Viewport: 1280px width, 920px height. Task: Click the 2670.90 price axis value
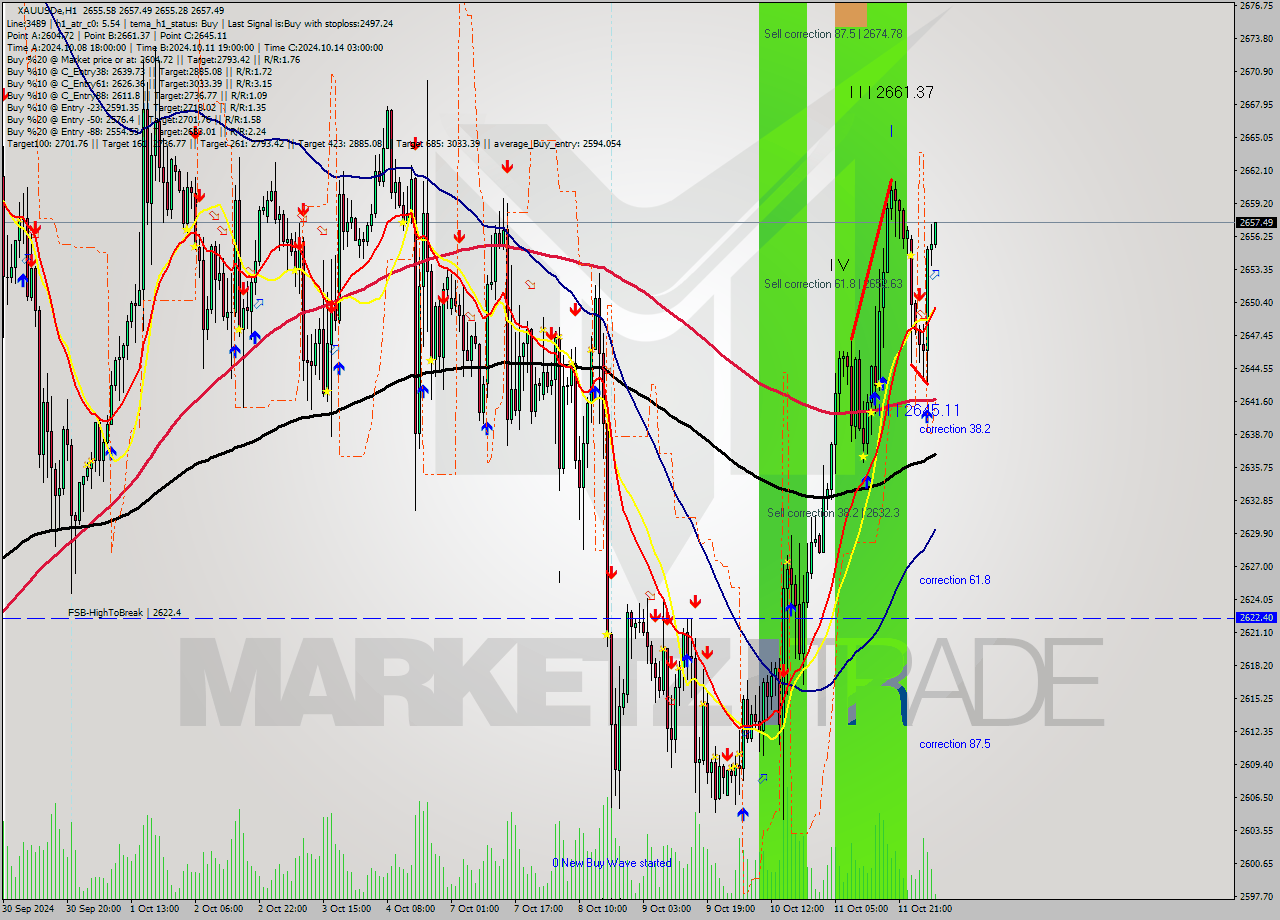point(1256,71)
